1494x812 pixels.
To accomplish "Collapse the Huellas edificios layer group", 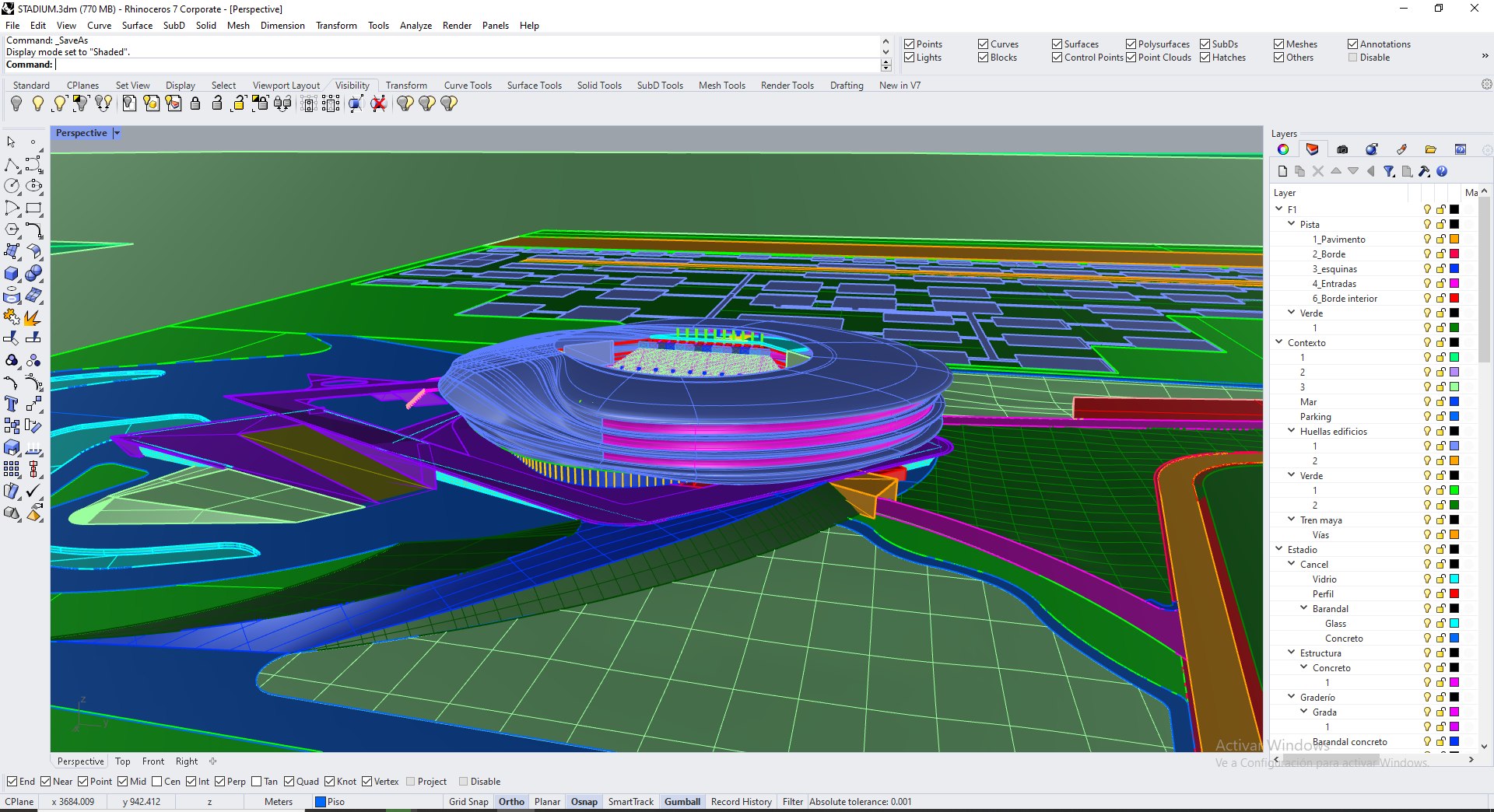I will (x=1292, y=431).
